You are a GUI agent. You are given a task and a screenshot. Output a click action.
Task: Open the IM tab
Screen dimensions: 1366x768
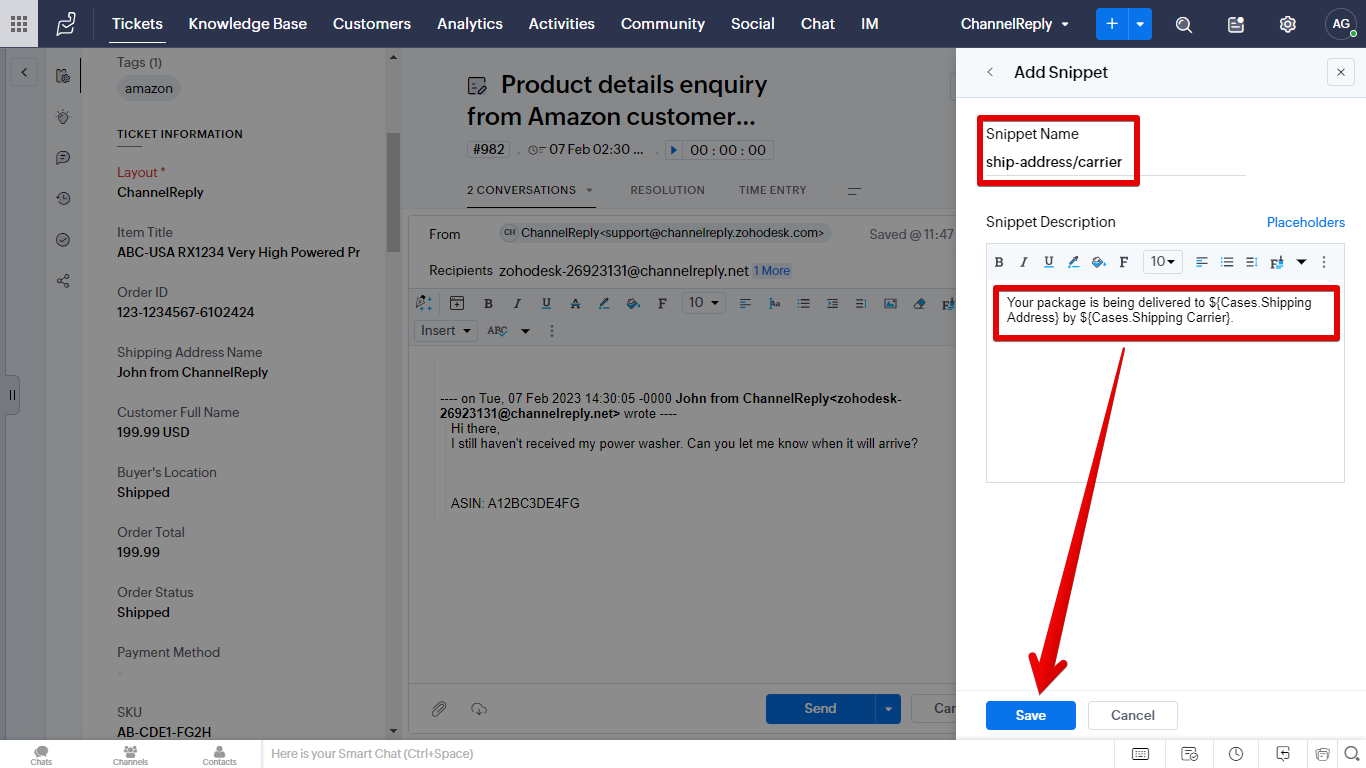(870, 24)
